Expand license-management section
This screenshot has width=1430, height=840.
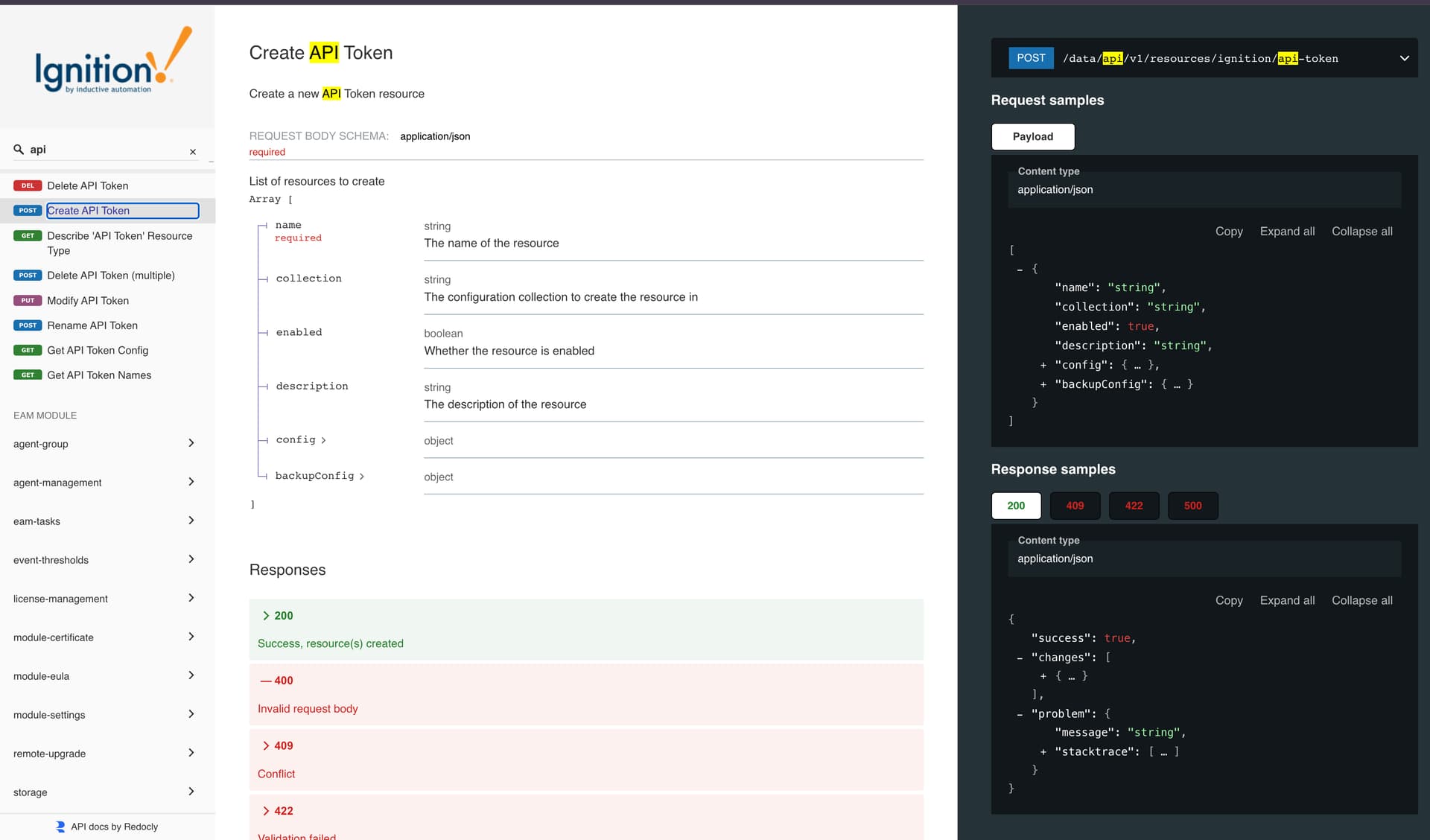[x=107, y=599]
